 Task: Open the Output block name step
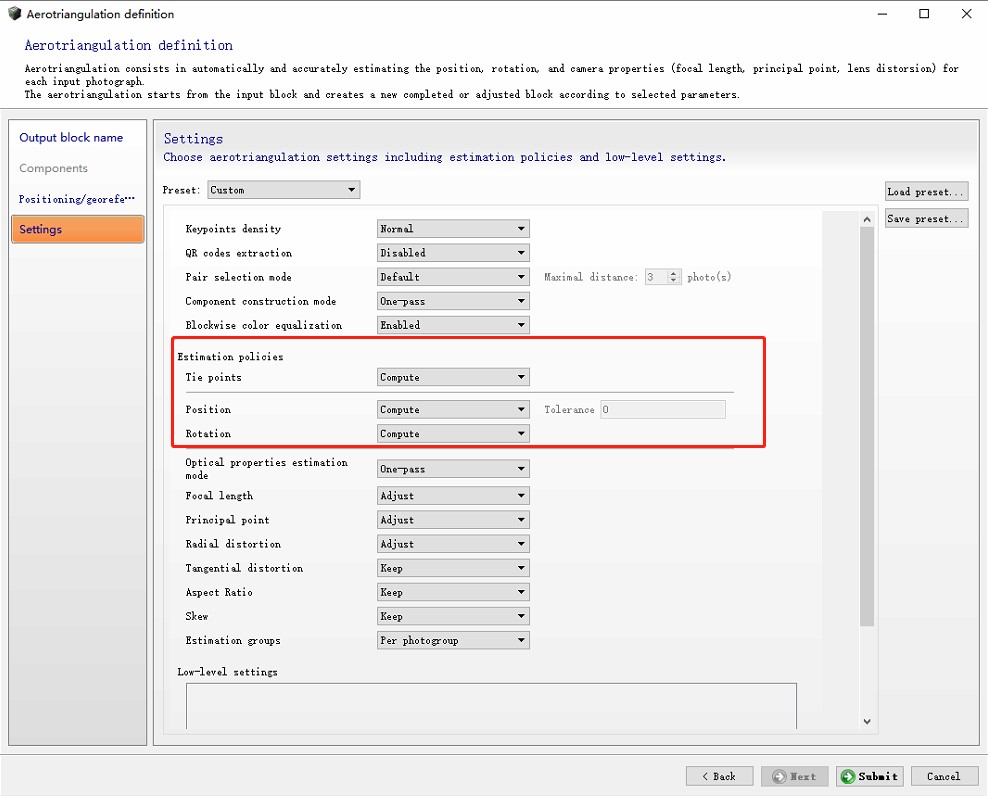click(71, 137)
